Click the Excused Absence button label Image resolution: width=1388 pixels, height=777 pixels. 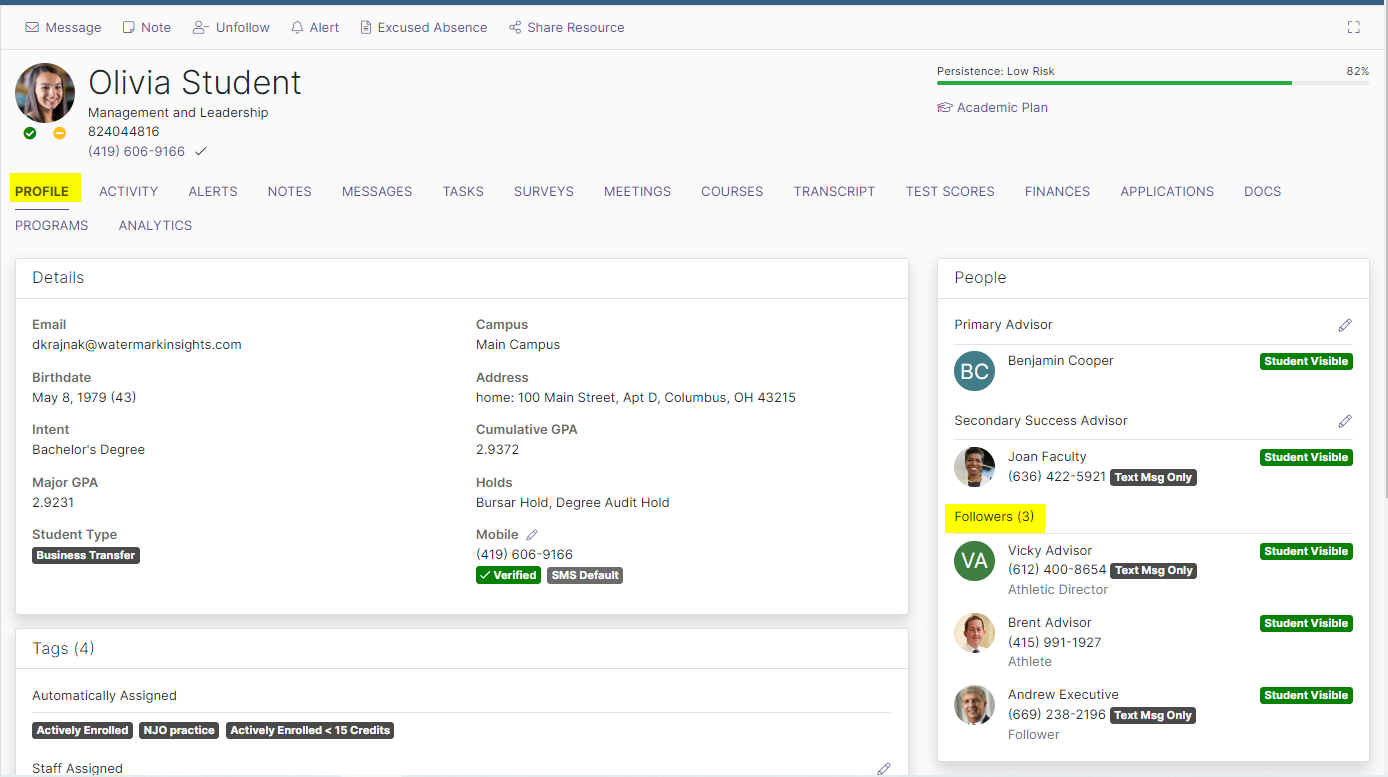(432, 28)
